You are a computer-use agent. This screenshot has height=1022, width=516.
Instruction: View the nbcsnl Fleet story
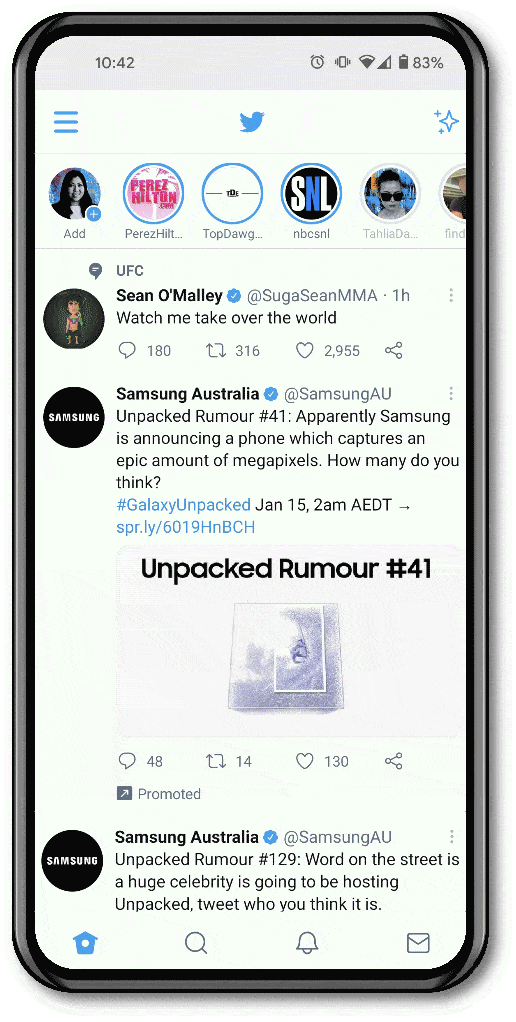coord(311,194)
